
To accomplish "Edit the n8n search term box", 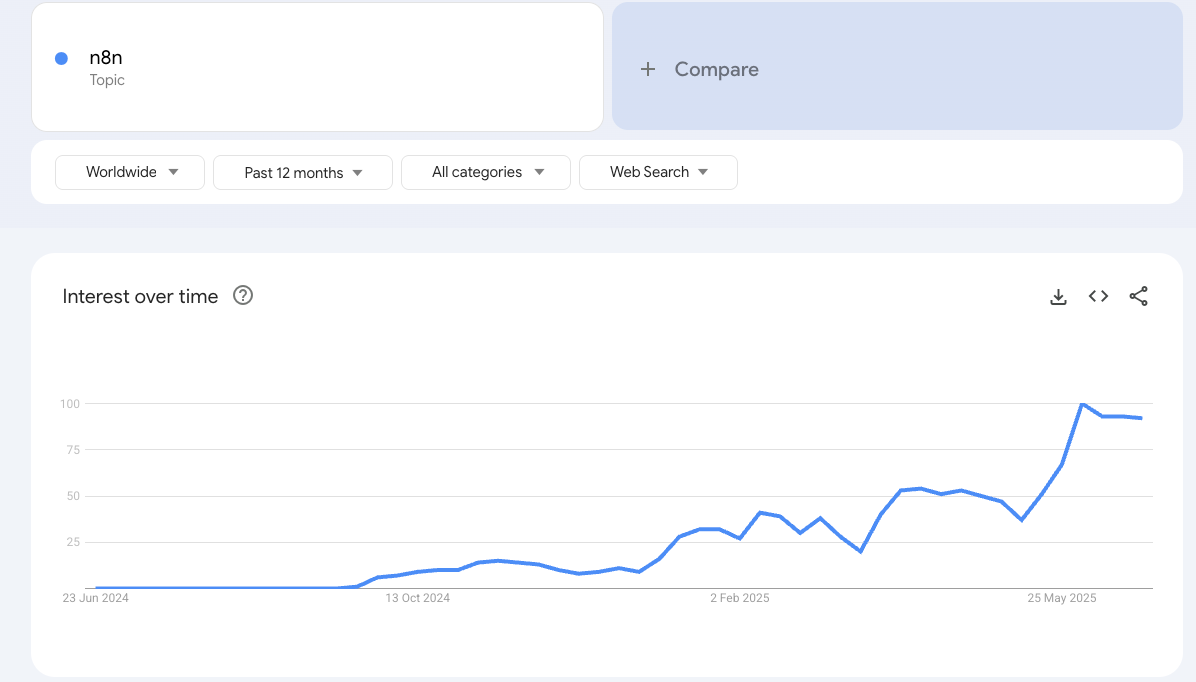I will click(317, 67).
